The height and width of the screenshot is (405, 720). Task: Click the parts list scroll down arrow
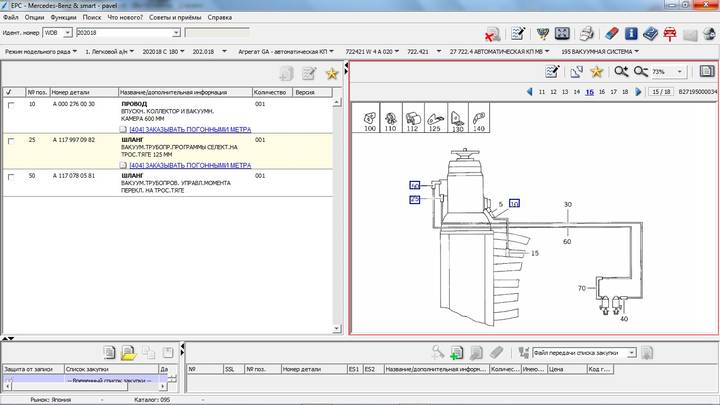[x=337, y=329]
